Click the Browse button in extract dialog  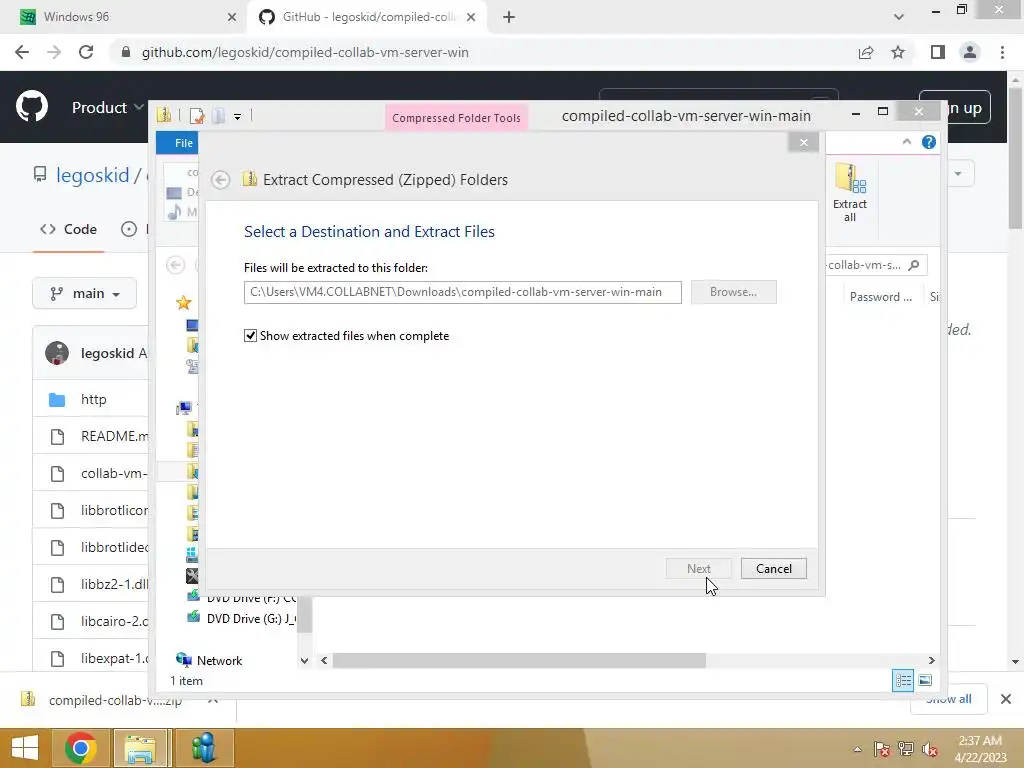733,292
